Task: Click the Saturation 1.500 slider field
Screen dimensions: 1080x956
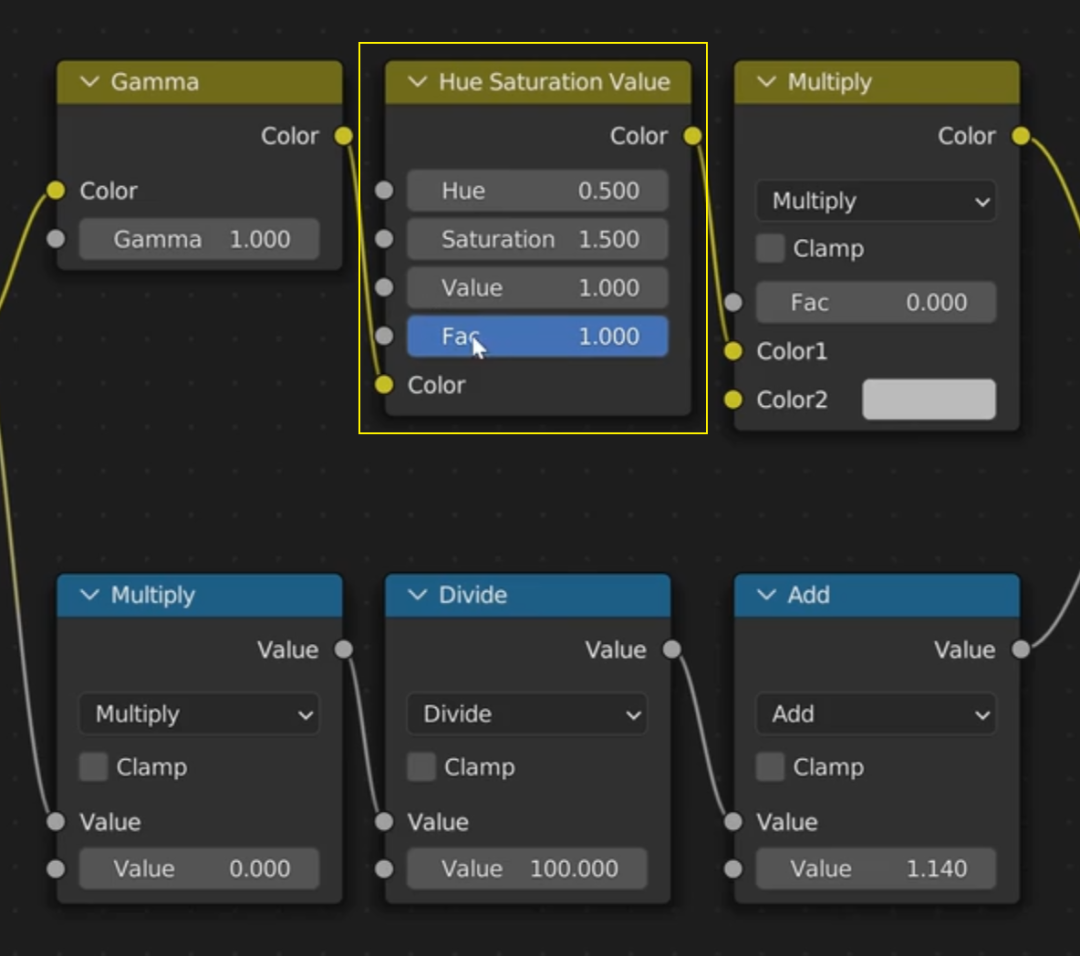Action: (x=537, y=240)
